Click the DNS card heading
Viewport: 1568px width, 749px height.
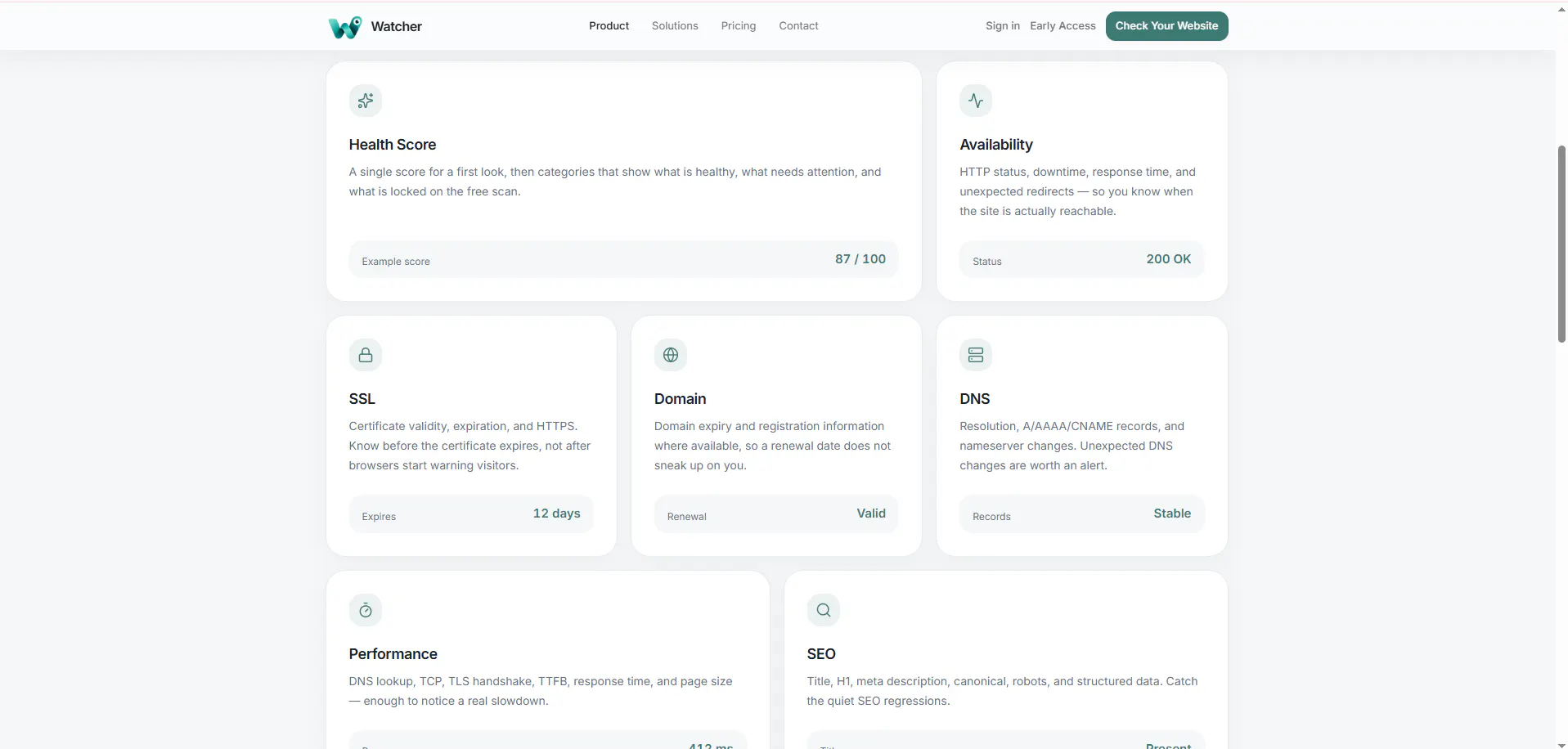pos(974,399)
